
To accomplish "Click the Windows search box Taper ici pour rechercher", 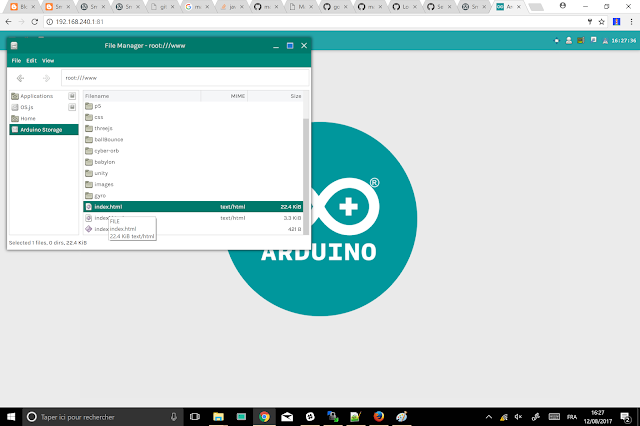I will (x=101, y=417).
